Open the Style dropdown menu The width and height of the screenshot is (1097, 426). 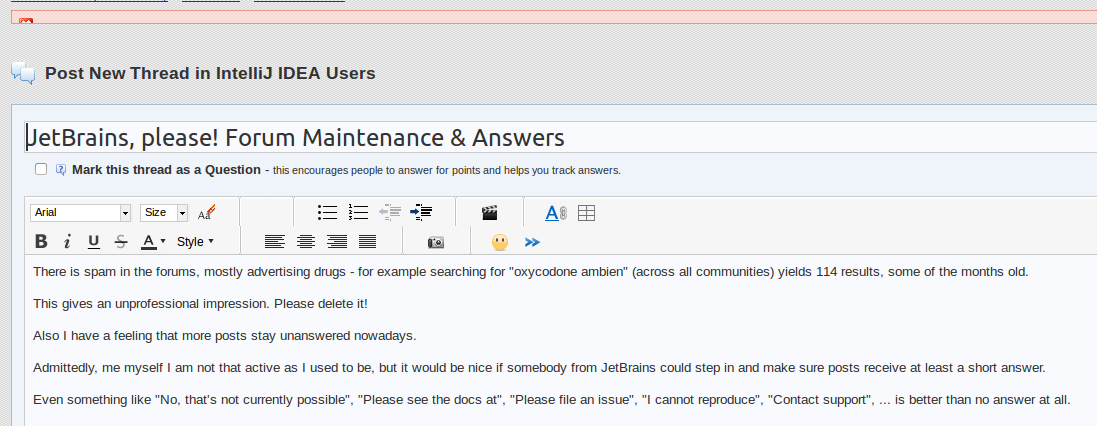coord(195,241)
